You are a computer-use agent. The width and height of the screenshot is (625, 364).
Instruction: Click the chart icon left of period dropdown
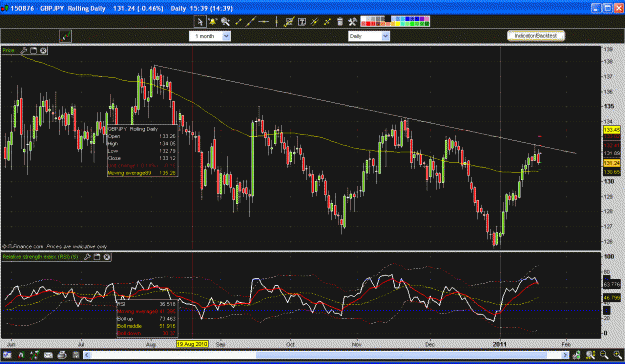[x=65, y=36]
